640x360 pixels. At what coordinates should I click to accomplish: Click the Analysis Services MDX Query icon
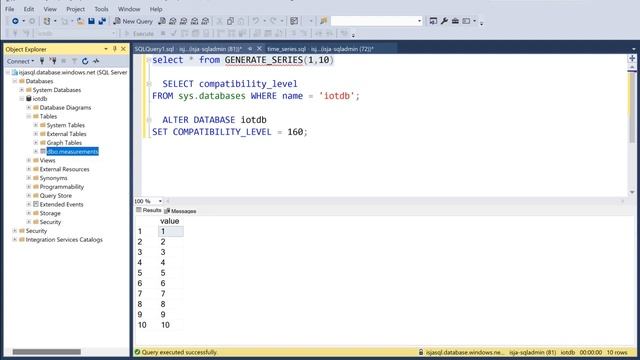point(173,21)
